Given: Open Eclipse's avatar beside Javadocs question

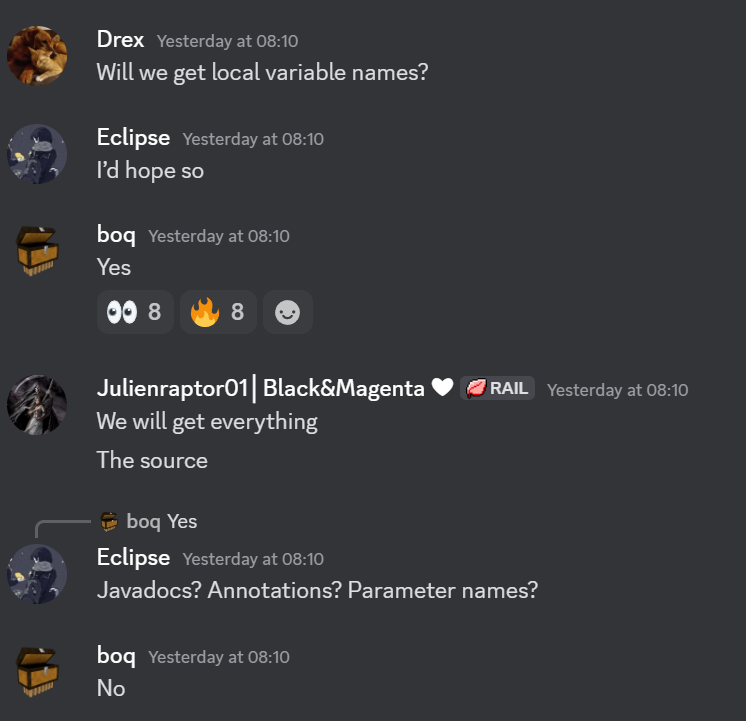Looking at the screenshot, I should pos(37,574).
